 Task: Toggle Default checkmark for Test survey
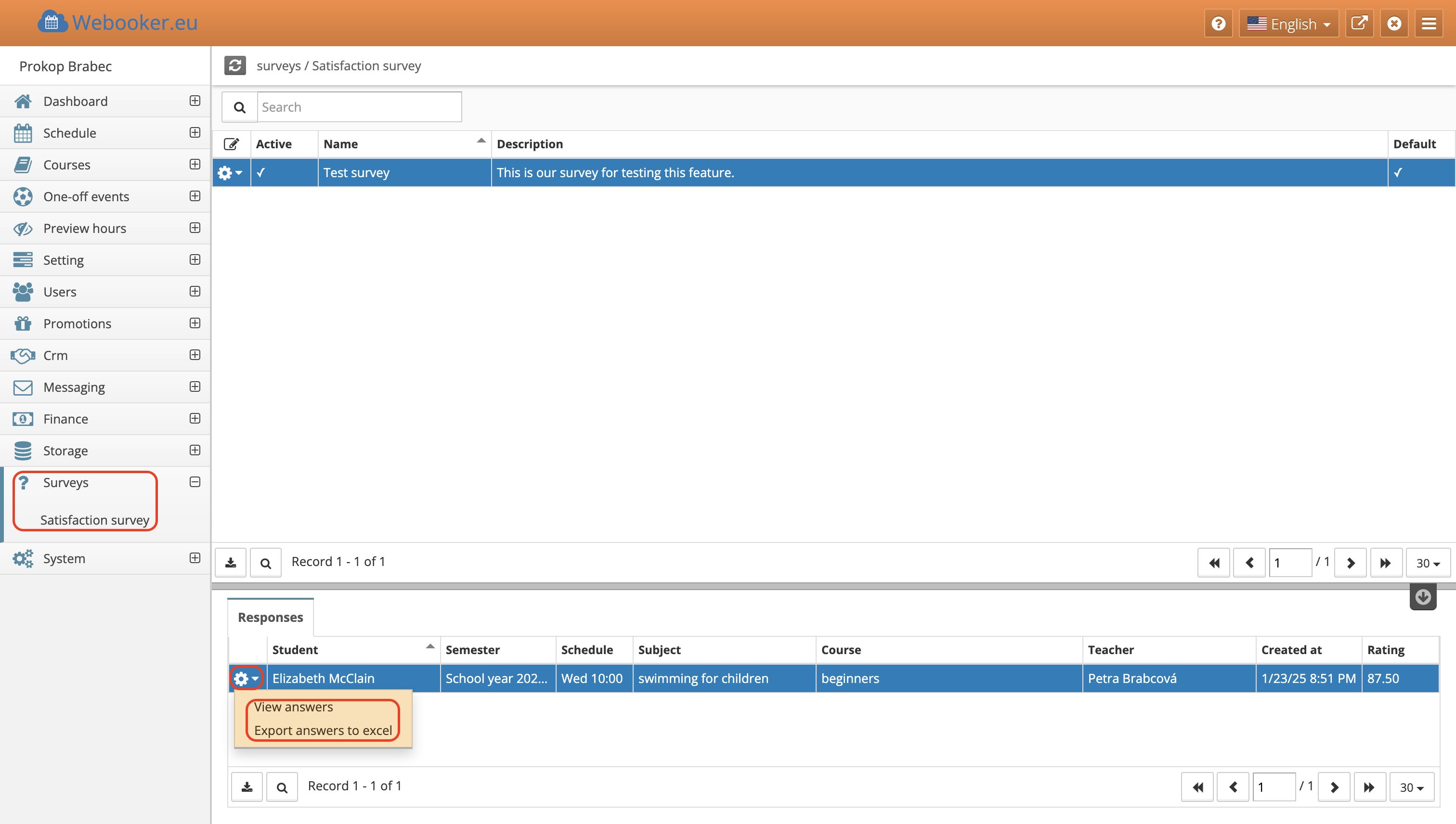tap(1398, 173)
